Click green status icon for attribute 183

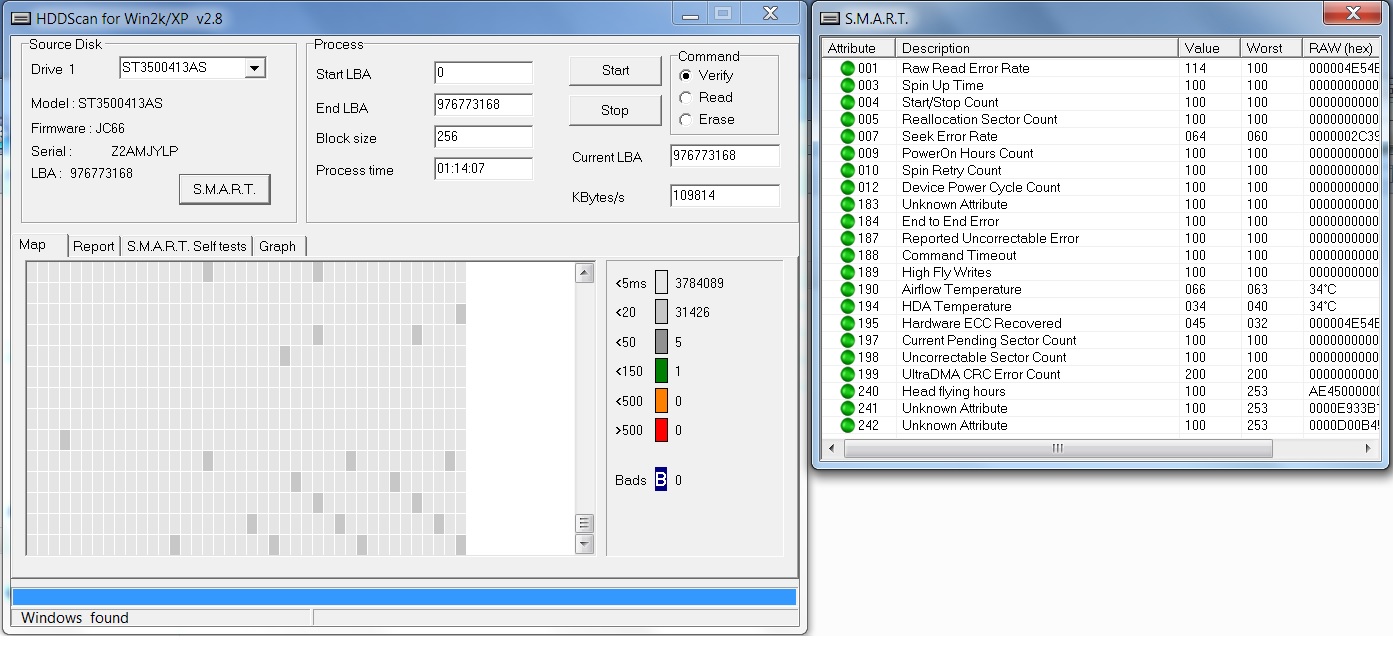coord(848,204)
